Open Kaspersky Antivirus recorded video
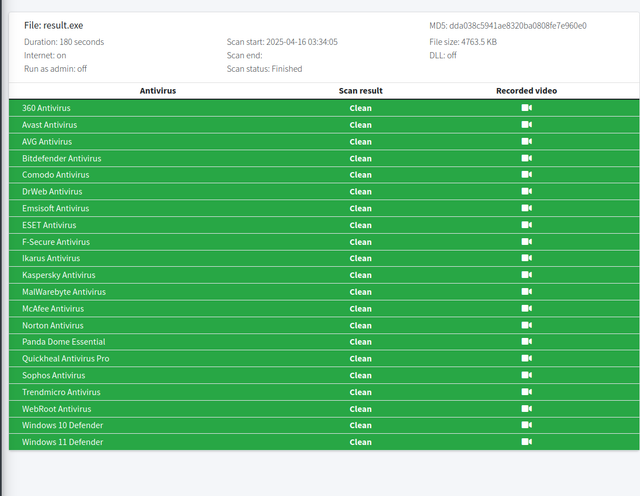This screenshot has width=640, height=496. (x=527, y=274)
